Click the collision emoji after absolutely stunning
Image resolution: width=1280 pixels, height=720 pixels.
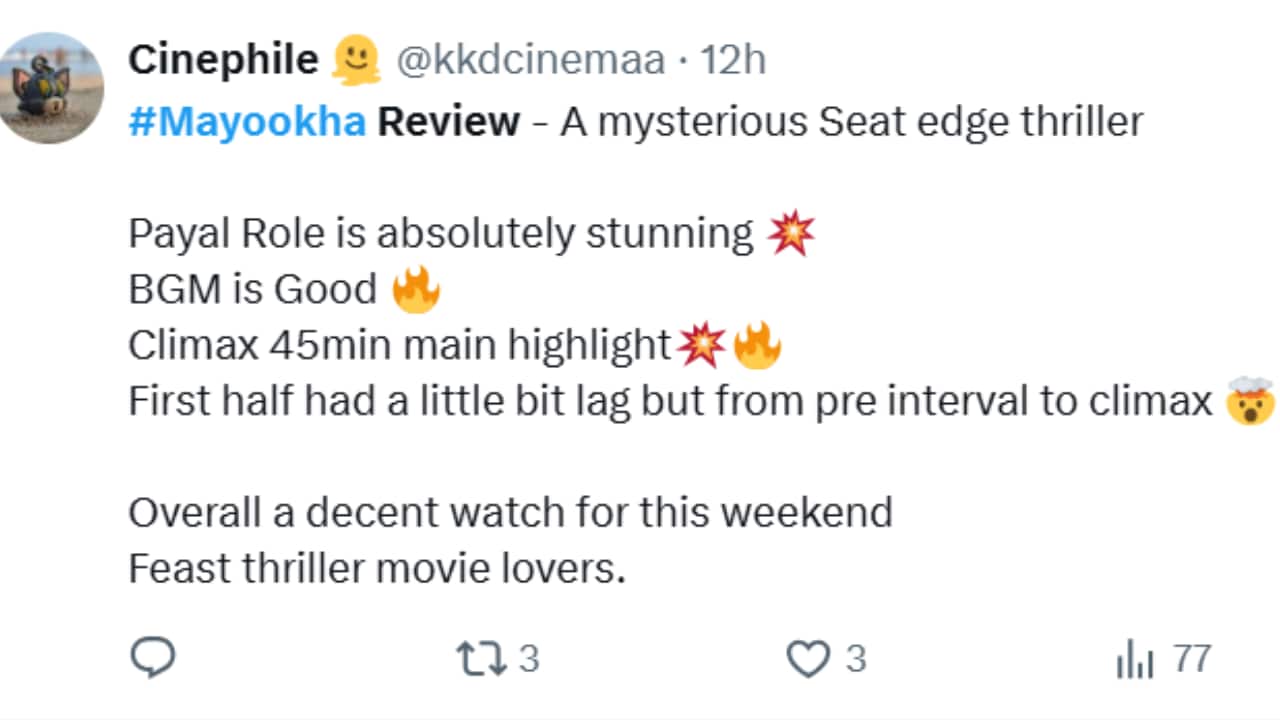pos(791,234)
